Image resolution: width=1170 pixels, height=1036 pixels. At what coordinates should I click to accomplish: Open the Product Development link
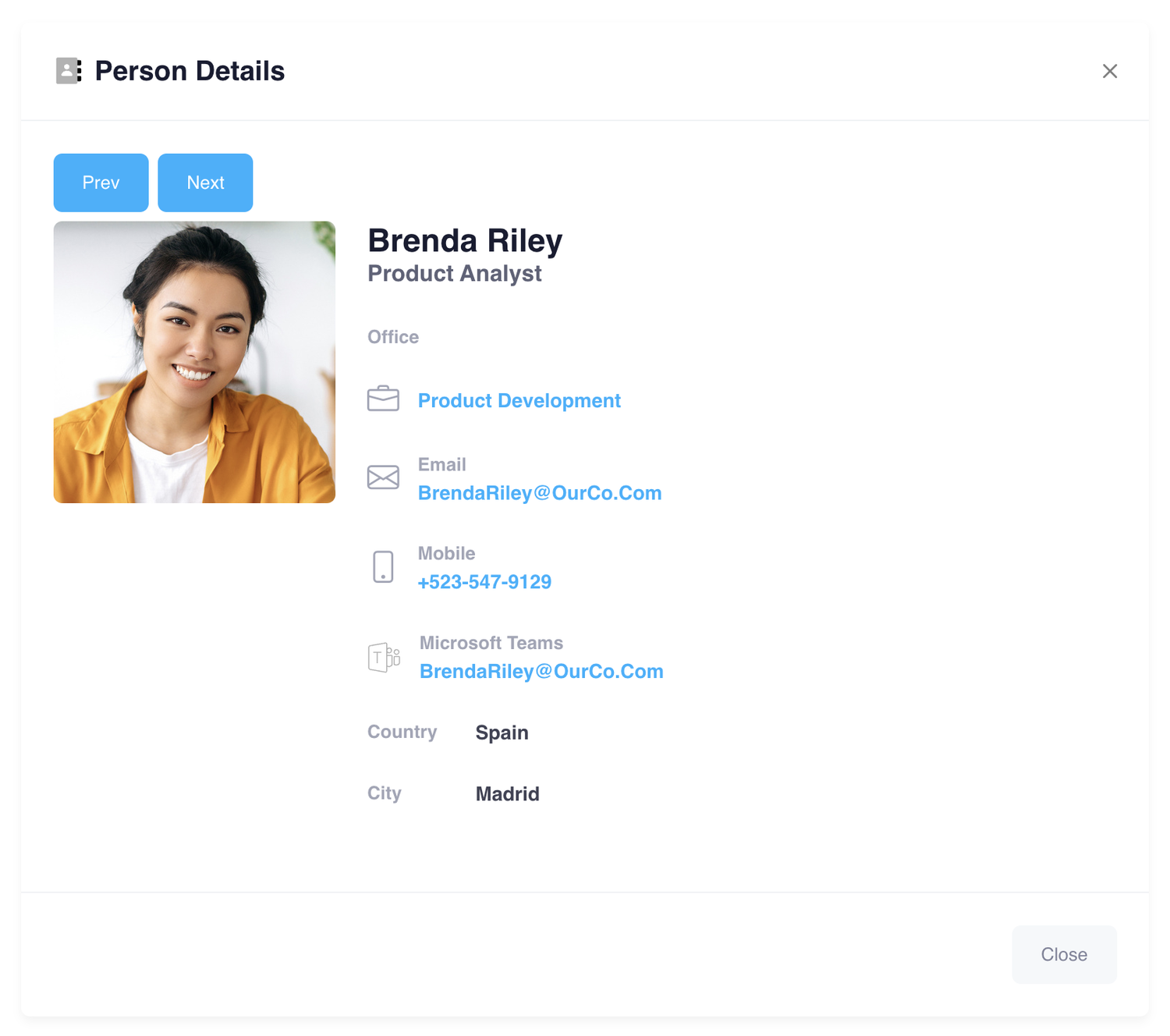[519, 400]
